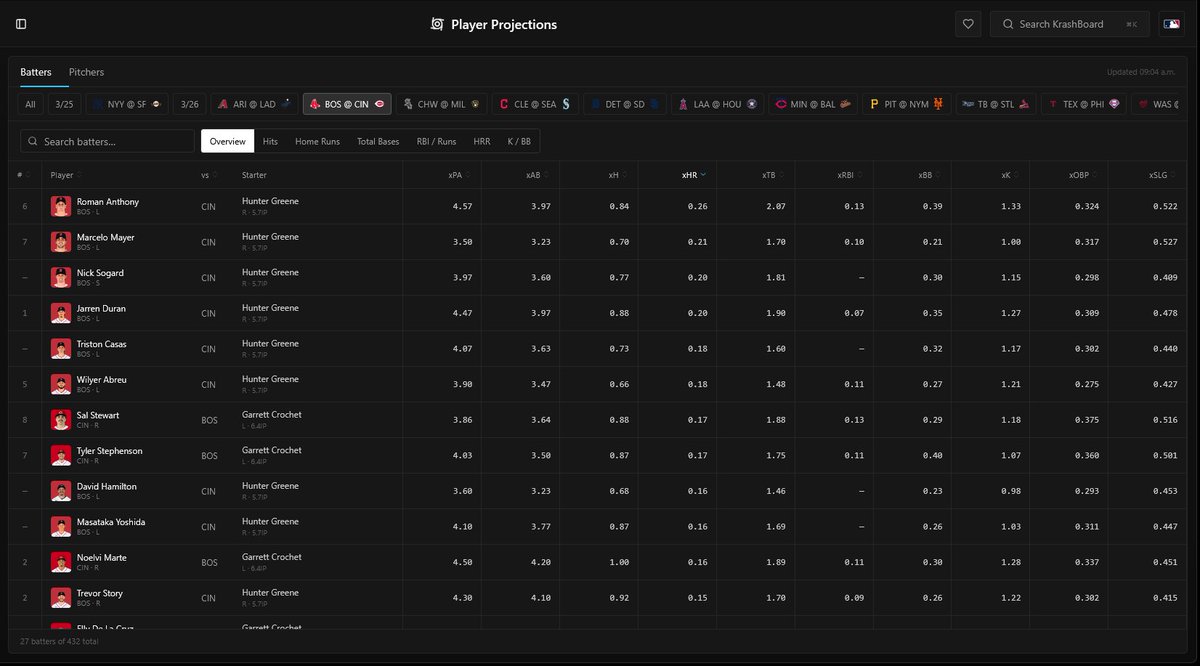Filter by ARI @ LAD game
This screenshot has width=1200, height=666.
(254, 104)
